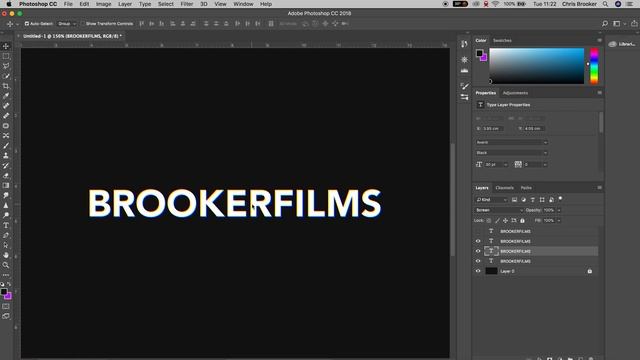Viewport: 640px width, 360px height.
Task: Click the smart object filter icon
Action: coord(551,200)
